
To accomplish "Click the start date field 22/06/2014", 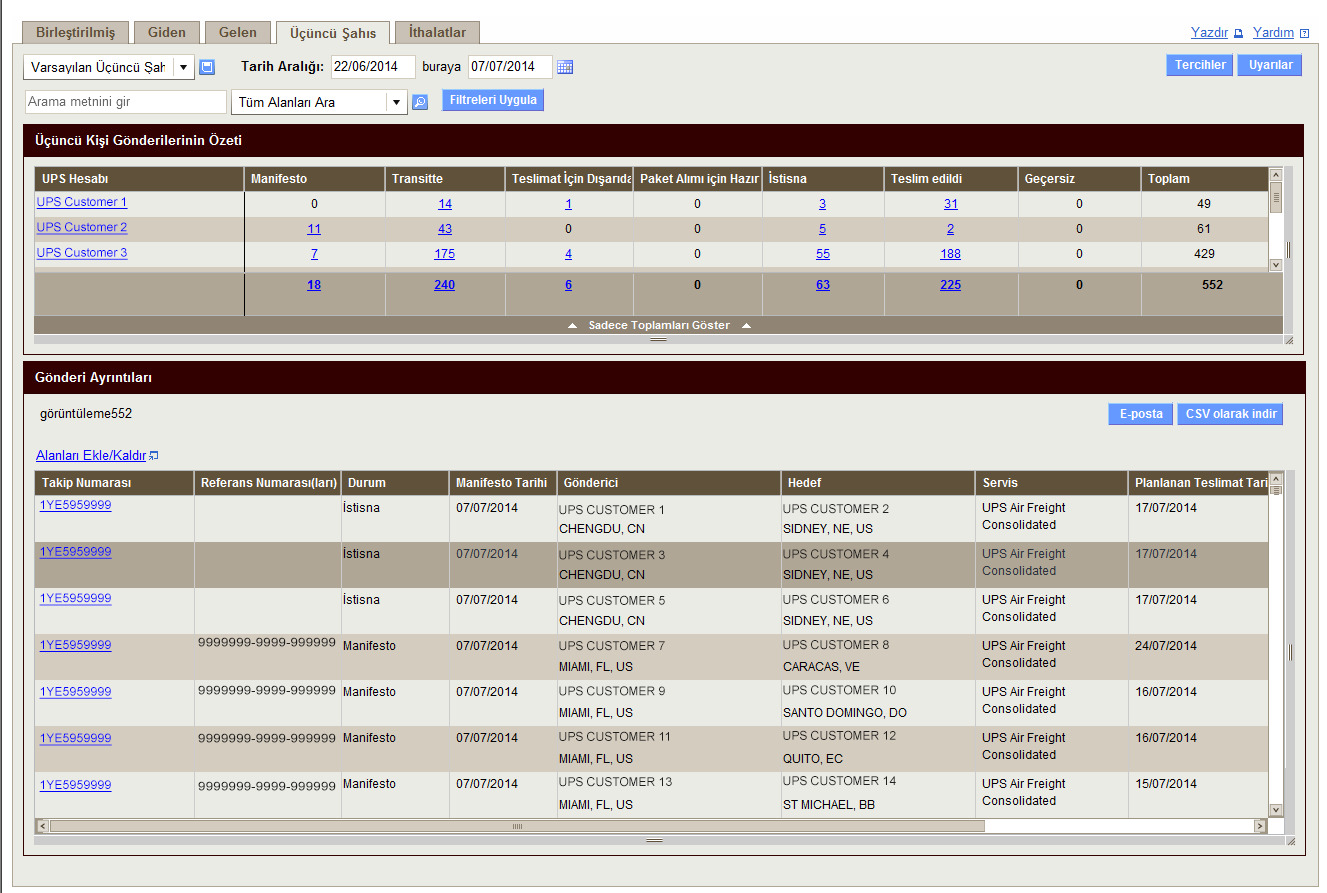I will coord(373,67).
